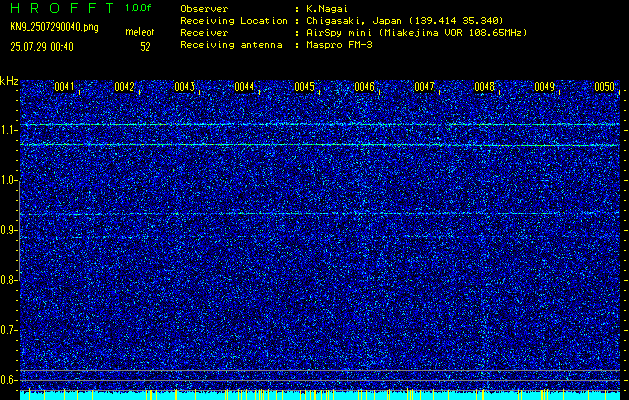Click the HROFFT title text
Screen dimensions: 629x400
61,8
